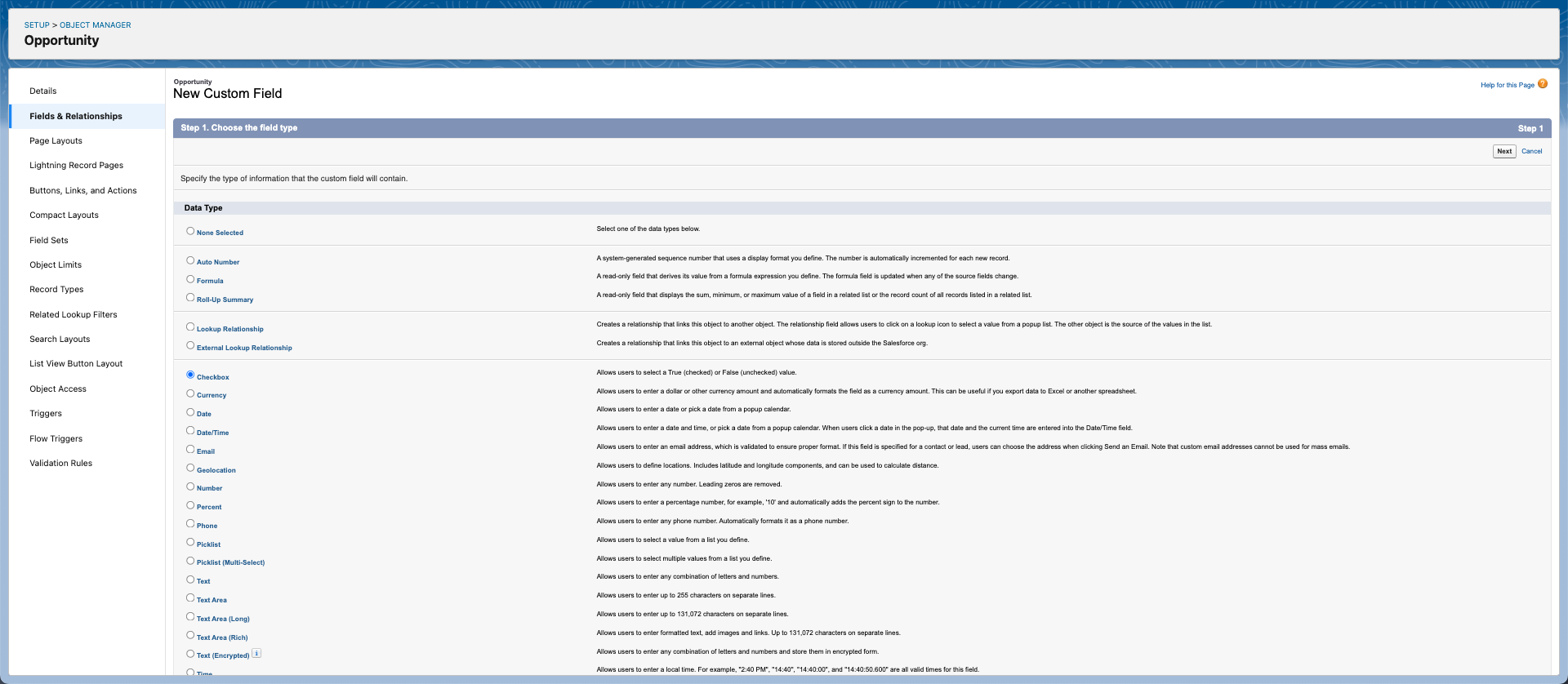Select Picklist (Multi-Select) data type

click(190, 561)
